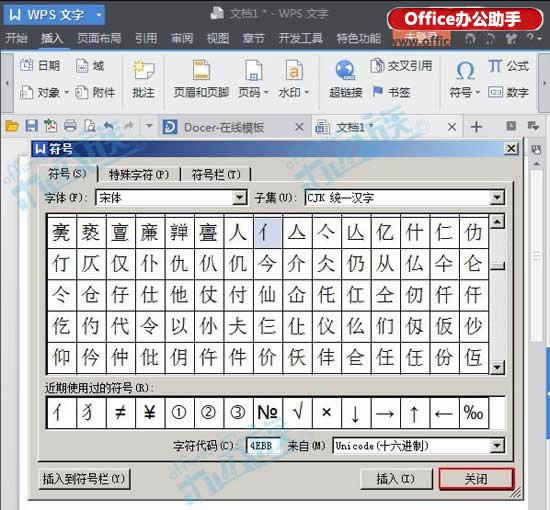Click the symbol grid scrollbar thumb
The width and height of the screenshot is (550, 510).
click(x=497, y=267)
